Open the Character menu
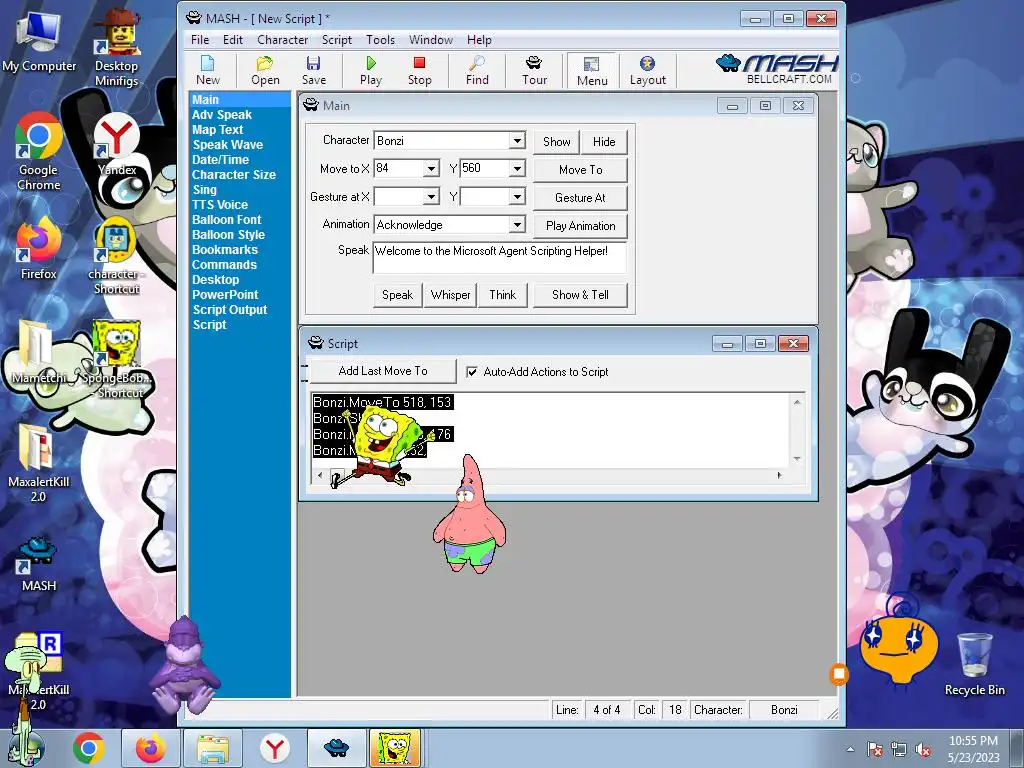The height and width of the screenshot is (768, 1024). (282, 40)
